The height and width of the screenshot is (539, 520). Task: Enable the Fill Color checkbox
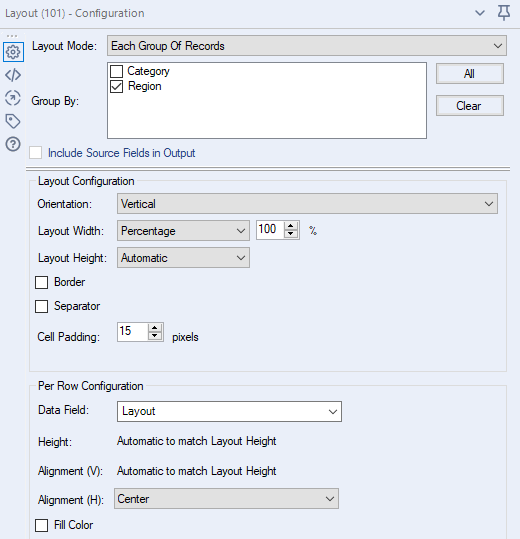(x=42, y=526)
